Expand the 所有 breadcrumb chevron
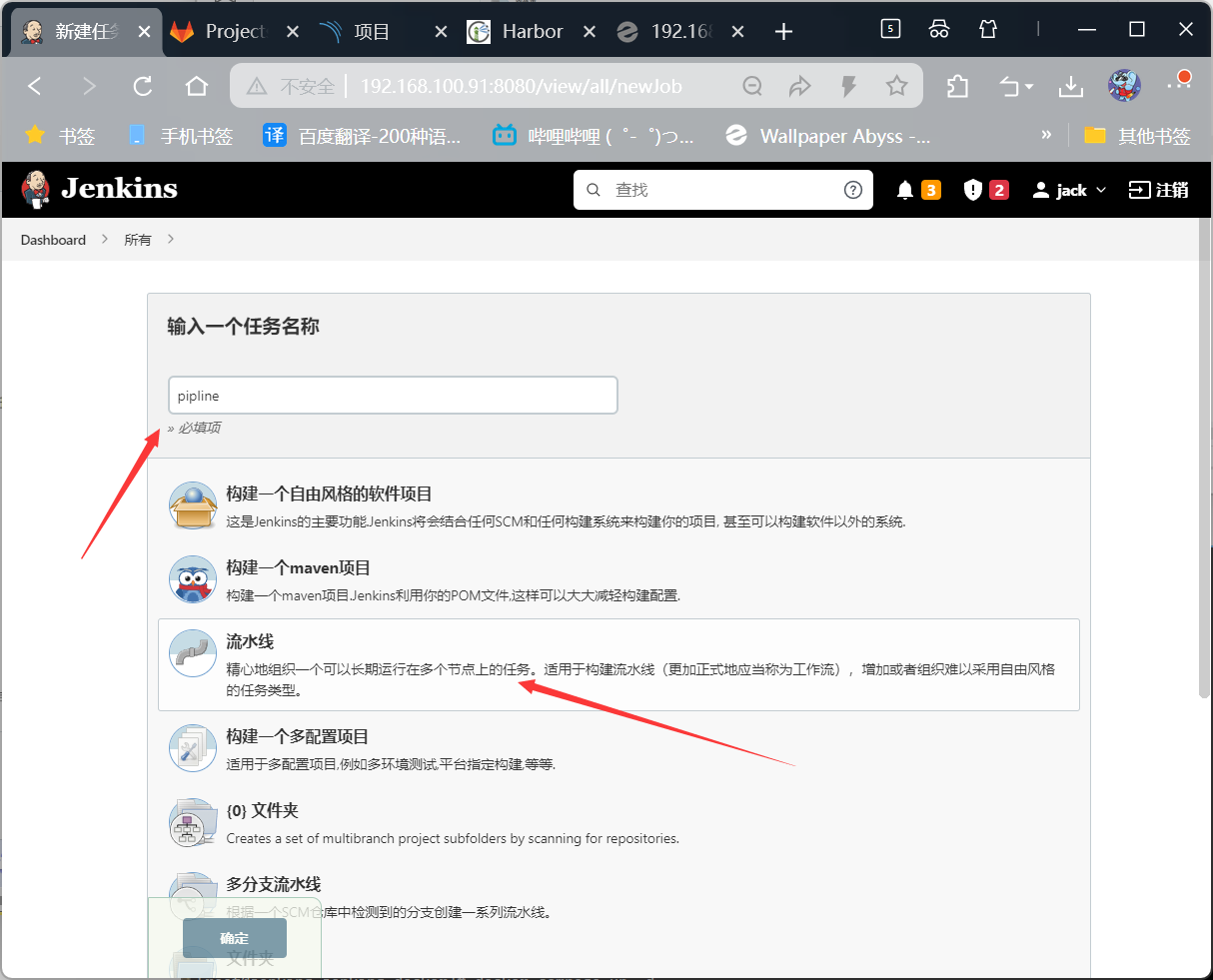The image size is (1213, 980). coord(171,240)
